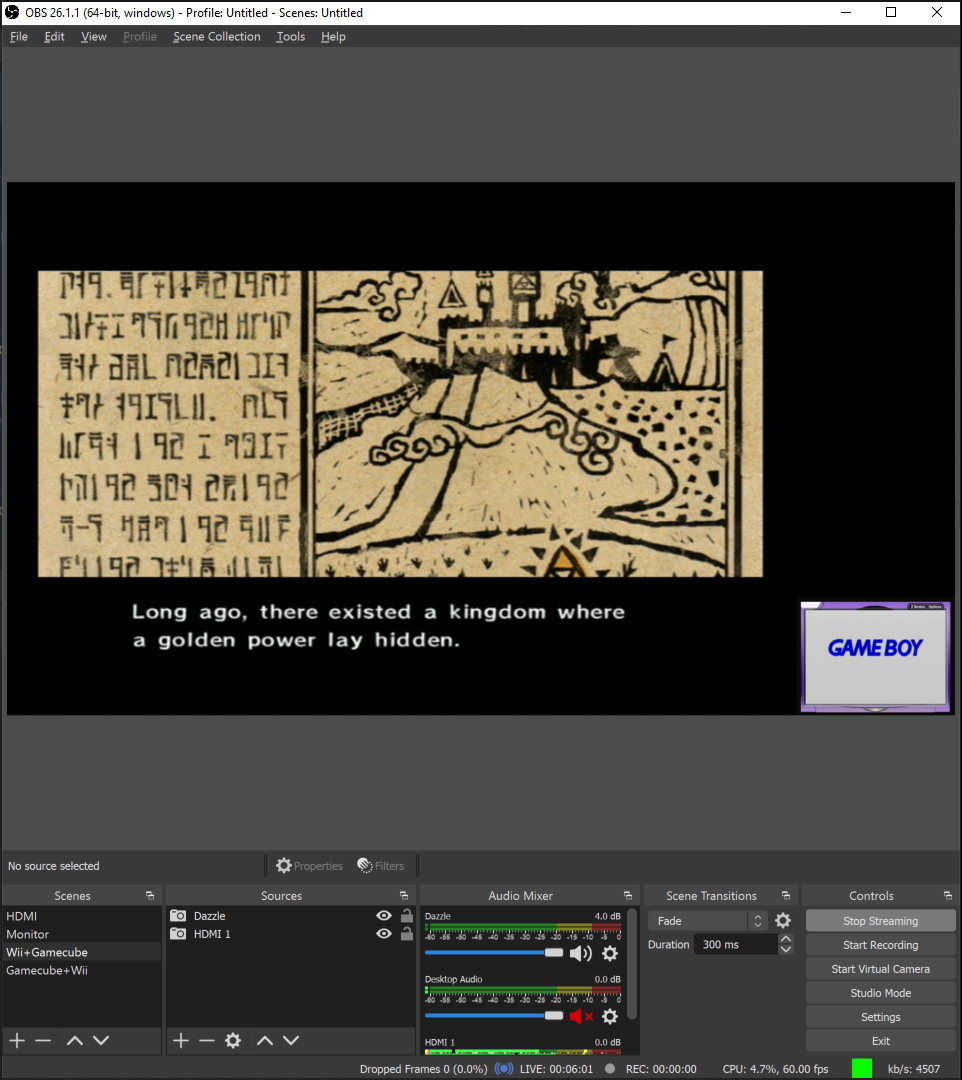Viewport: 962px width, 1080px height.
Task: Adjust the Dazzle volume slider
Action: pos(494,953)
